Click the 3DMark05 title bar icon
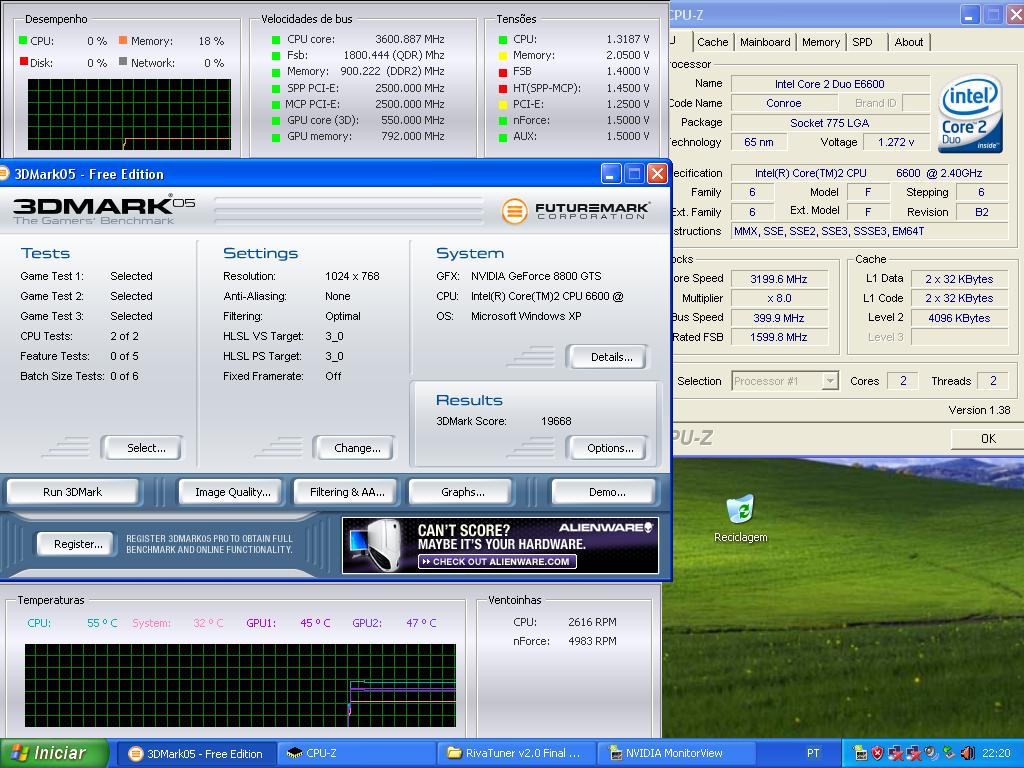The image size is (1024, 768). pos(3,174)
